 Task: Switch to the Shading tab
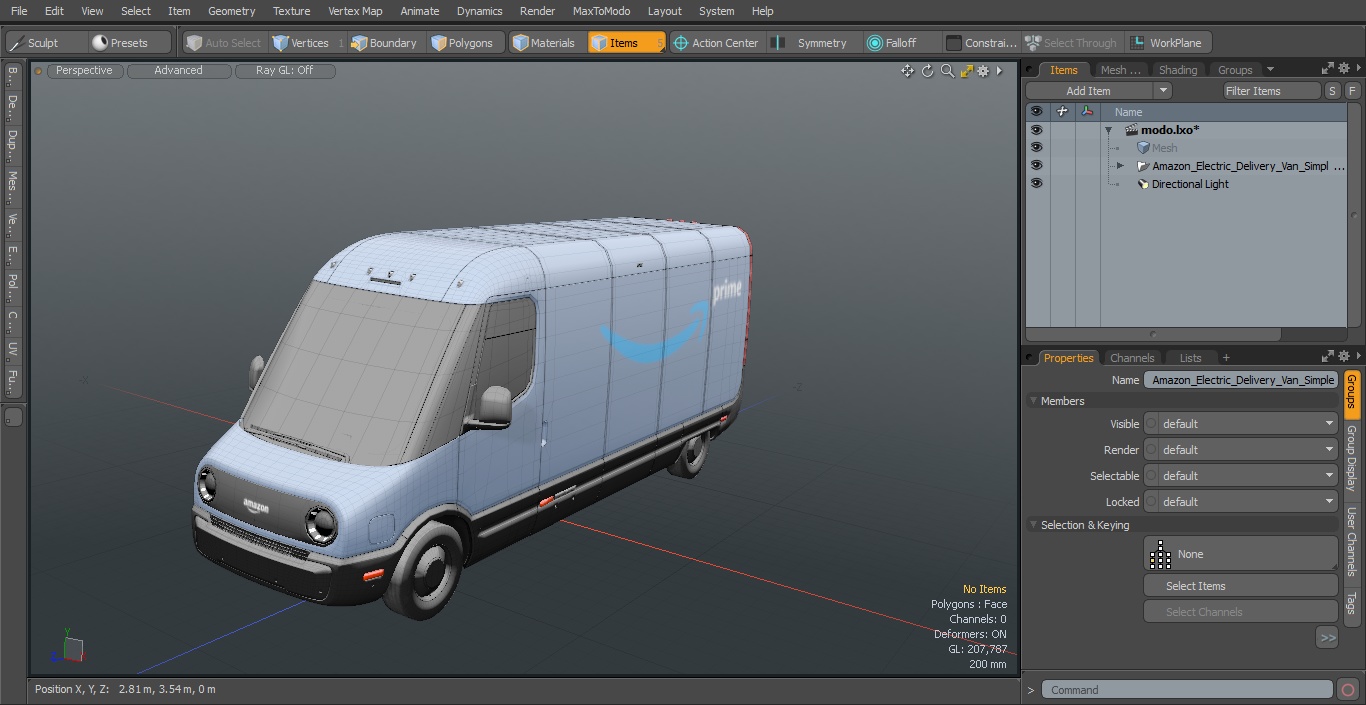coord(1178,70)
